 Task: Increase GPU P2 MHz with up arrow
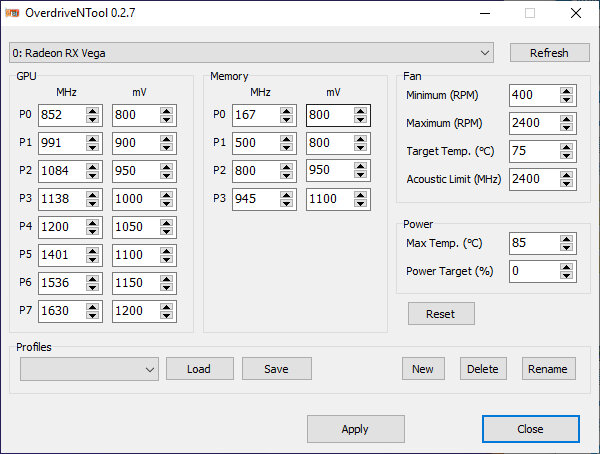(92, 167)
